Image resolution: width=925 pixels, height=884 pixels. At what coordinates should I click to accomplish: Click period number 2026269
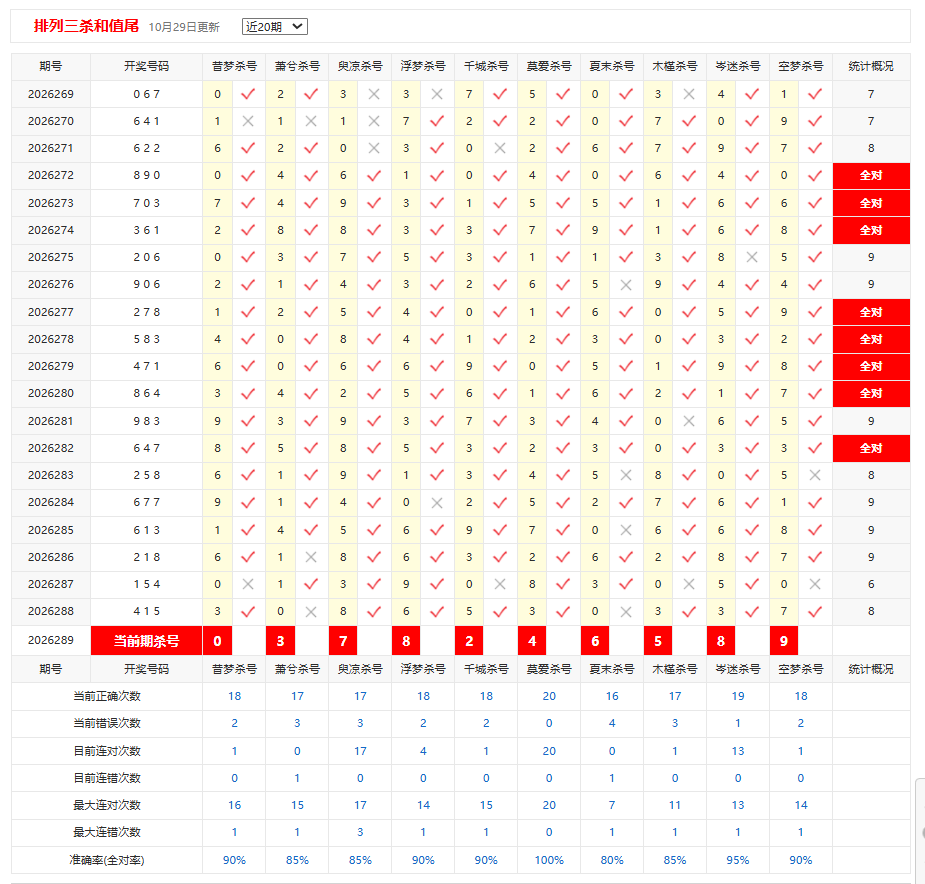(x=51, y=94)
